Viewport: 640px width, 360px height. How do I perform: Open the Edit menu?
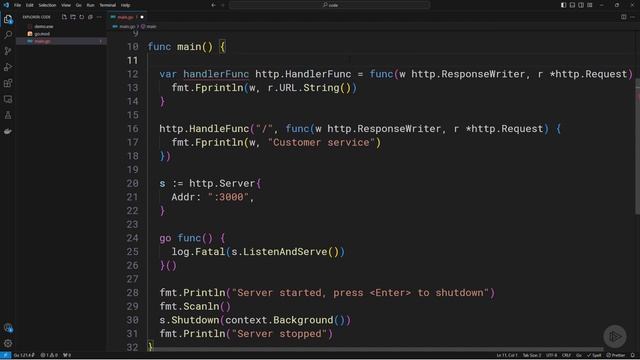(x=30, y=5)
